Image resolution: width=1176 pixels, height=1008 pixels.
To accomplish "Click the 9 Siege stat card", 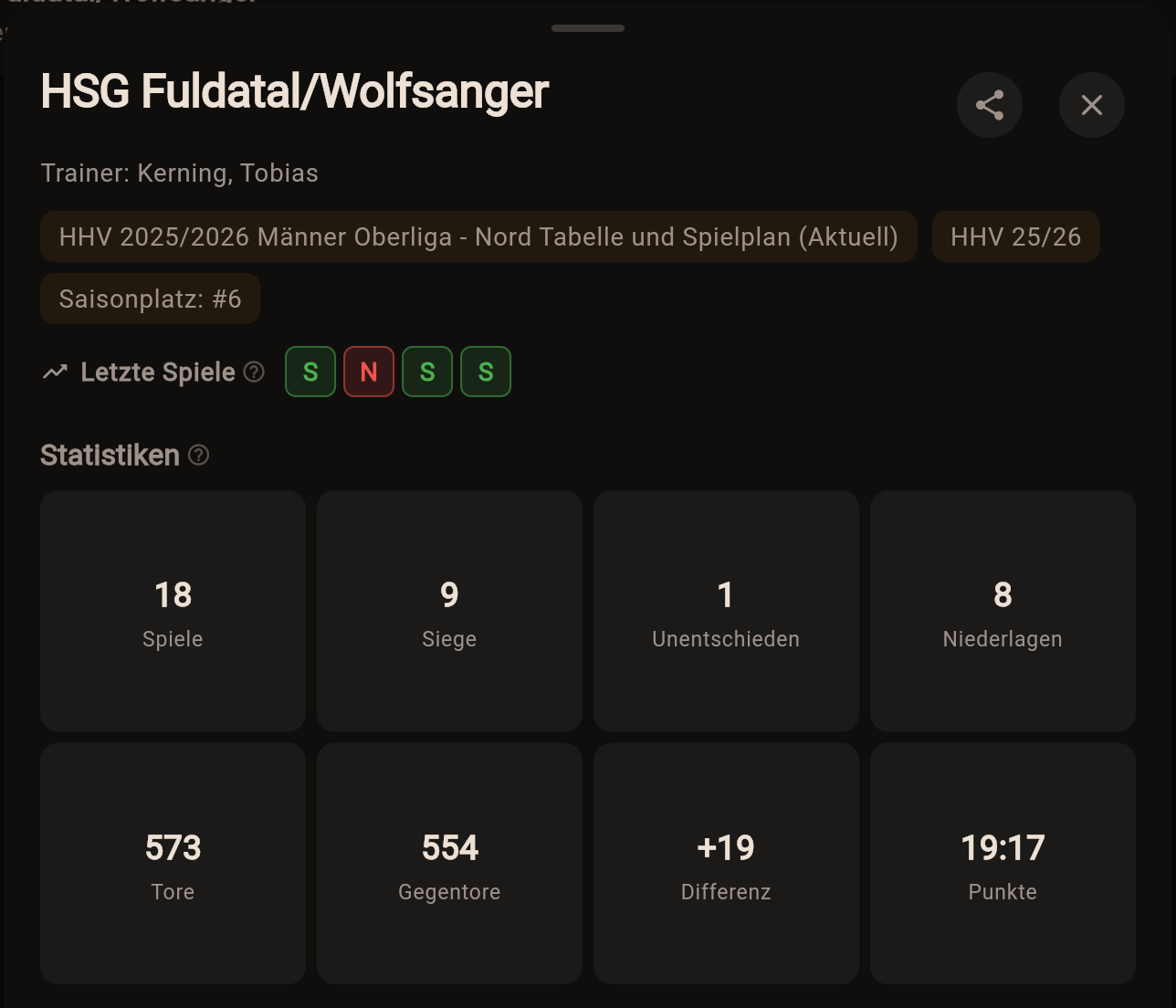I will (449, 611).
